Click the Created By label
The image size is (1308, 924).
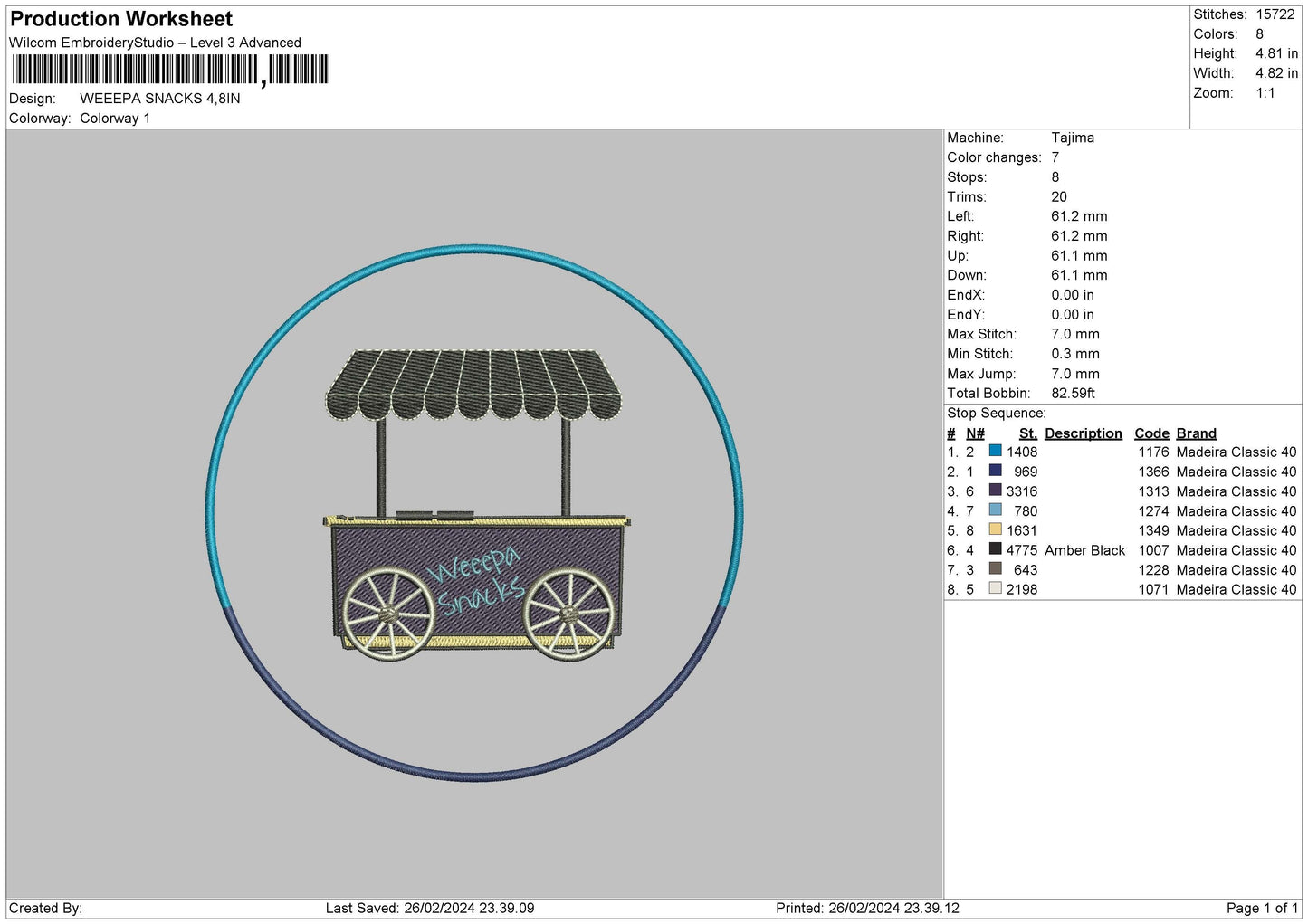[45, 908]
